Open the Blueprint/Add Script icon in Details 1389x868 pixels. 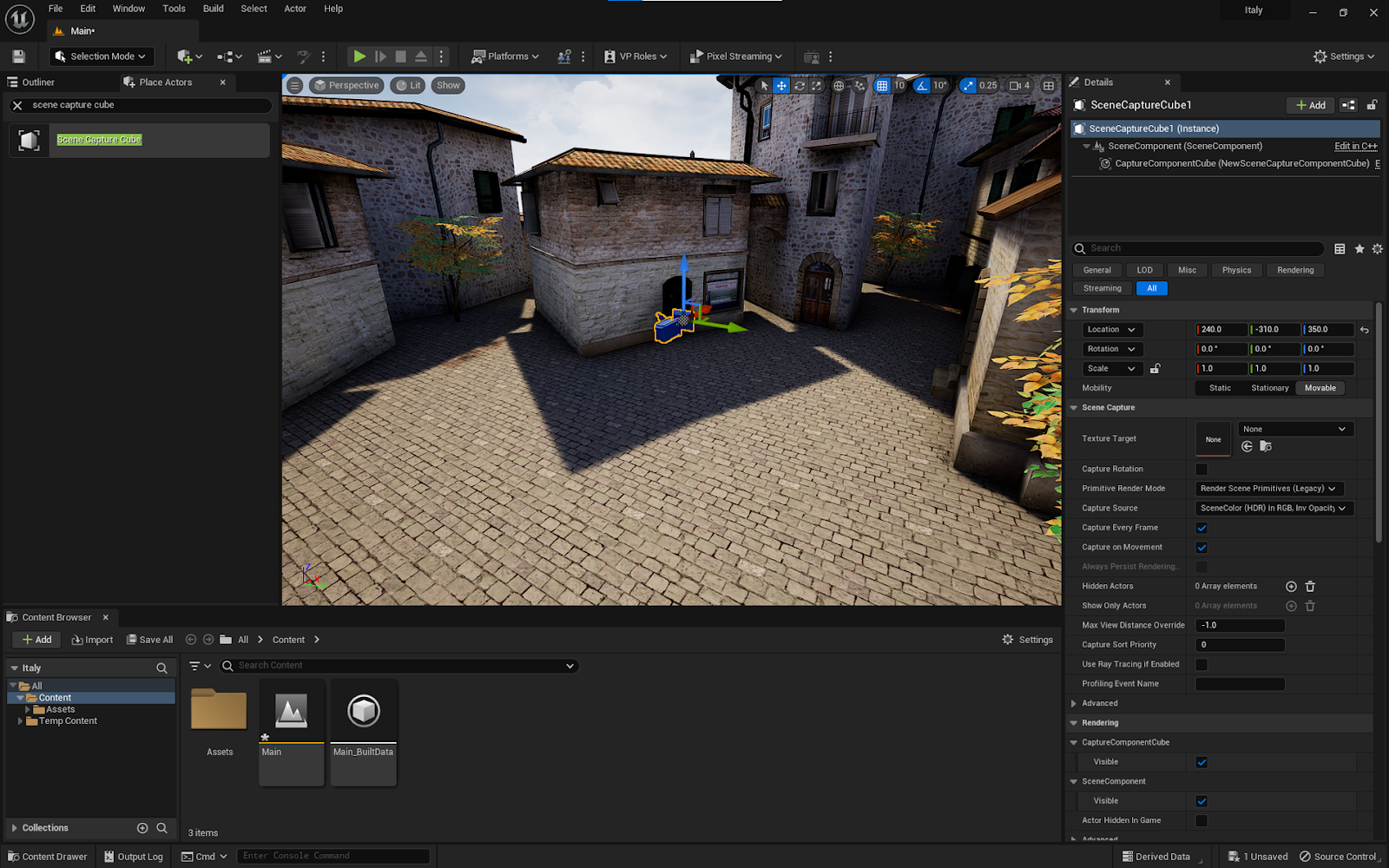point(1348,105)
